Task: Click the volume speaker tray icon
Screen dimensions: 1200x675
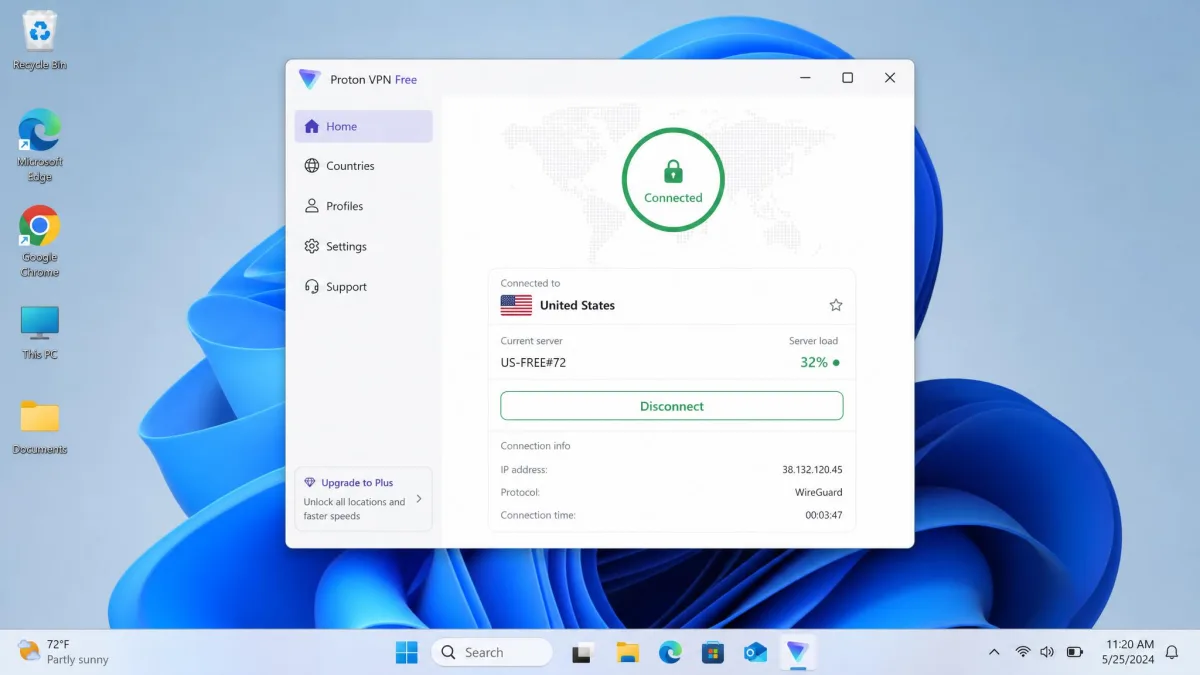Action: (1047, 652)
